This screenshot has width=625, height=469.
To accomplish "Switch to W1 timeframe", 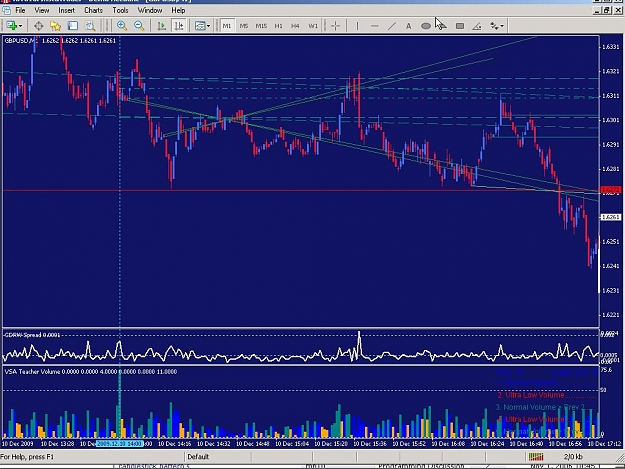I will tap(313, 26).
